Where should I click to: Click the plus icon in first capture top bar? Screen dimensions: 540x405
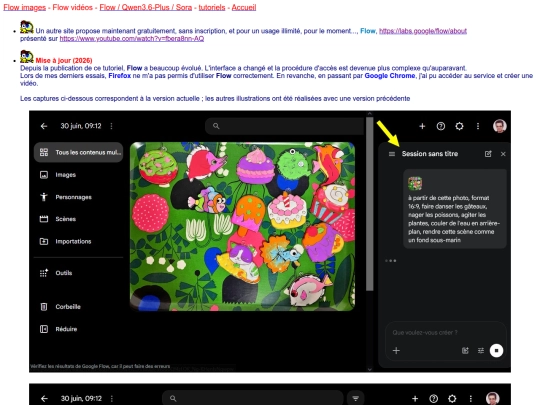[422, 126]
